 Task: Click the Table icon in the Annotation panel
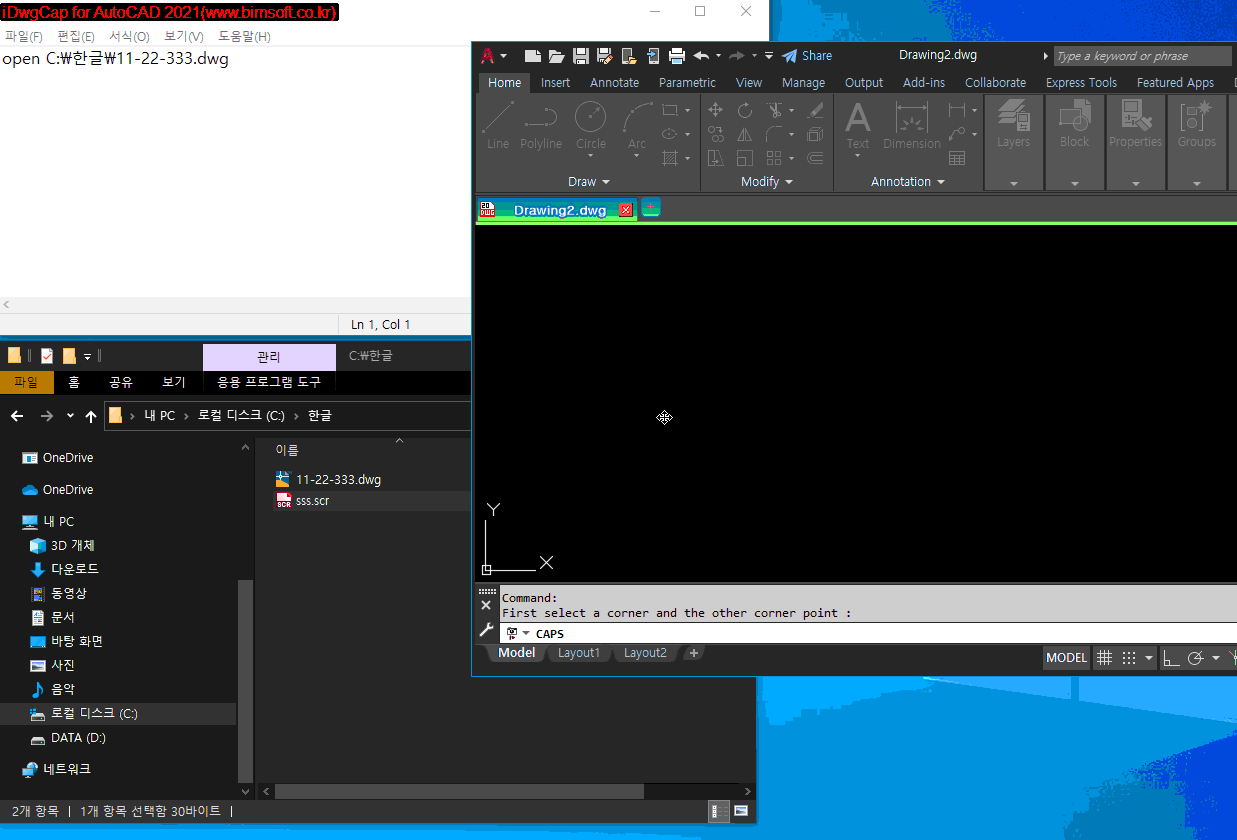957,158
